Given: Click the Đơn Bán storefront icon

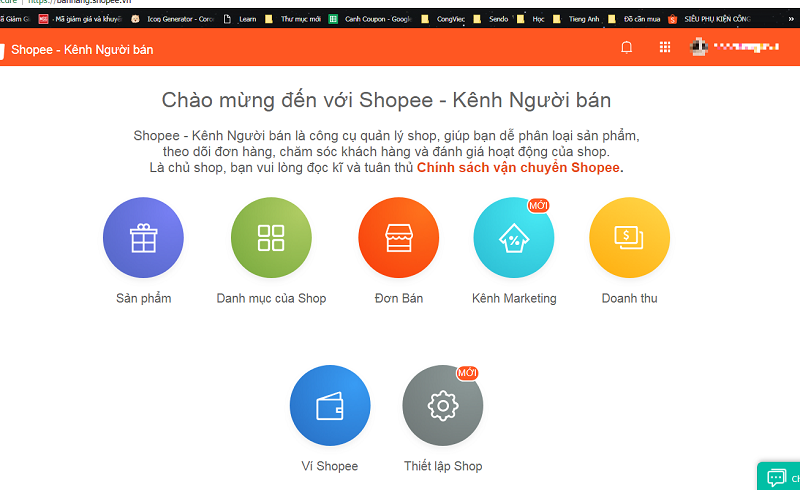Looking at the screenshot, I should pyautogui.click(x=398, y=238).
